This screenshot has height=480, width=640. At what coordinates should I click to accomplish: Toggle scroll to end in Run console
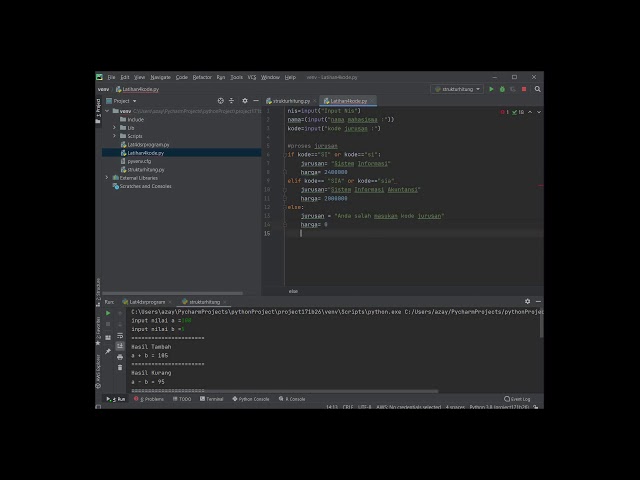pos(120,346)
